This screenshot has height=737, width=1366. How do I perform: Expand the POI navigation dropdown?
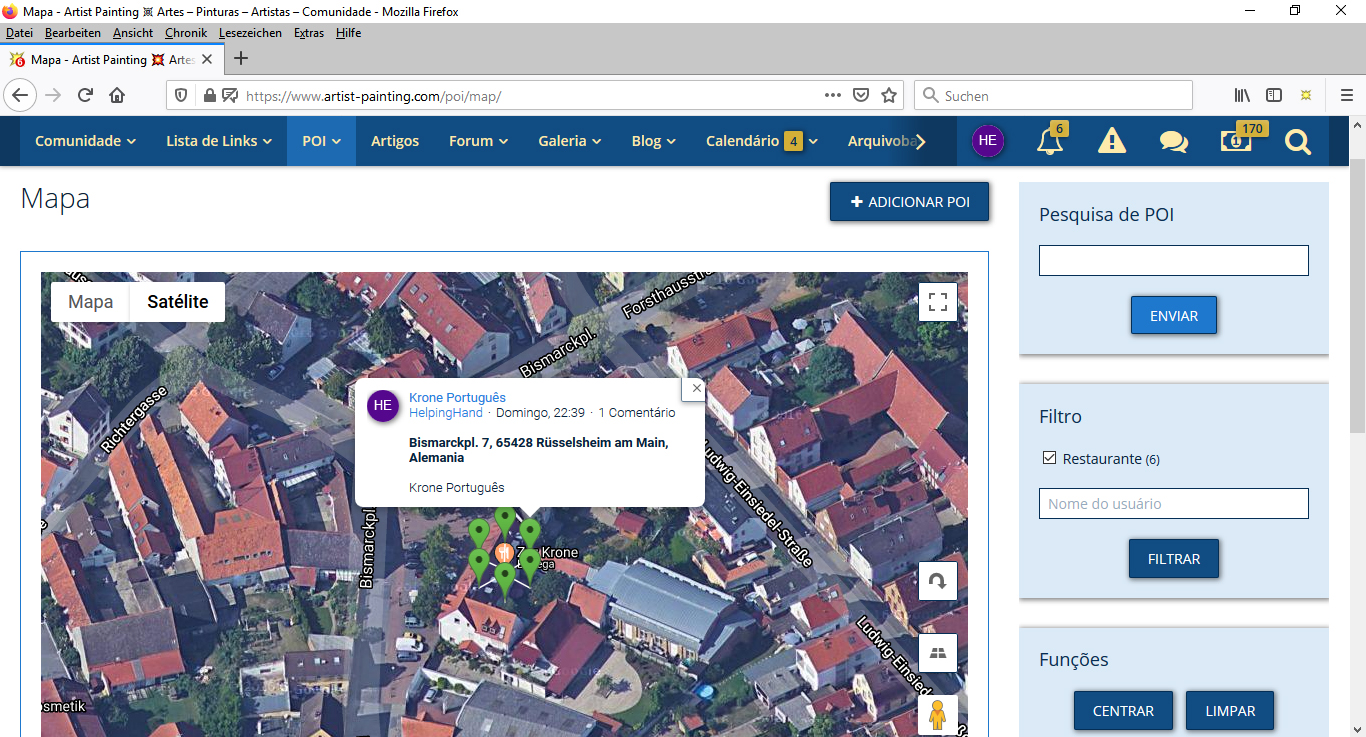pos(322,141)
